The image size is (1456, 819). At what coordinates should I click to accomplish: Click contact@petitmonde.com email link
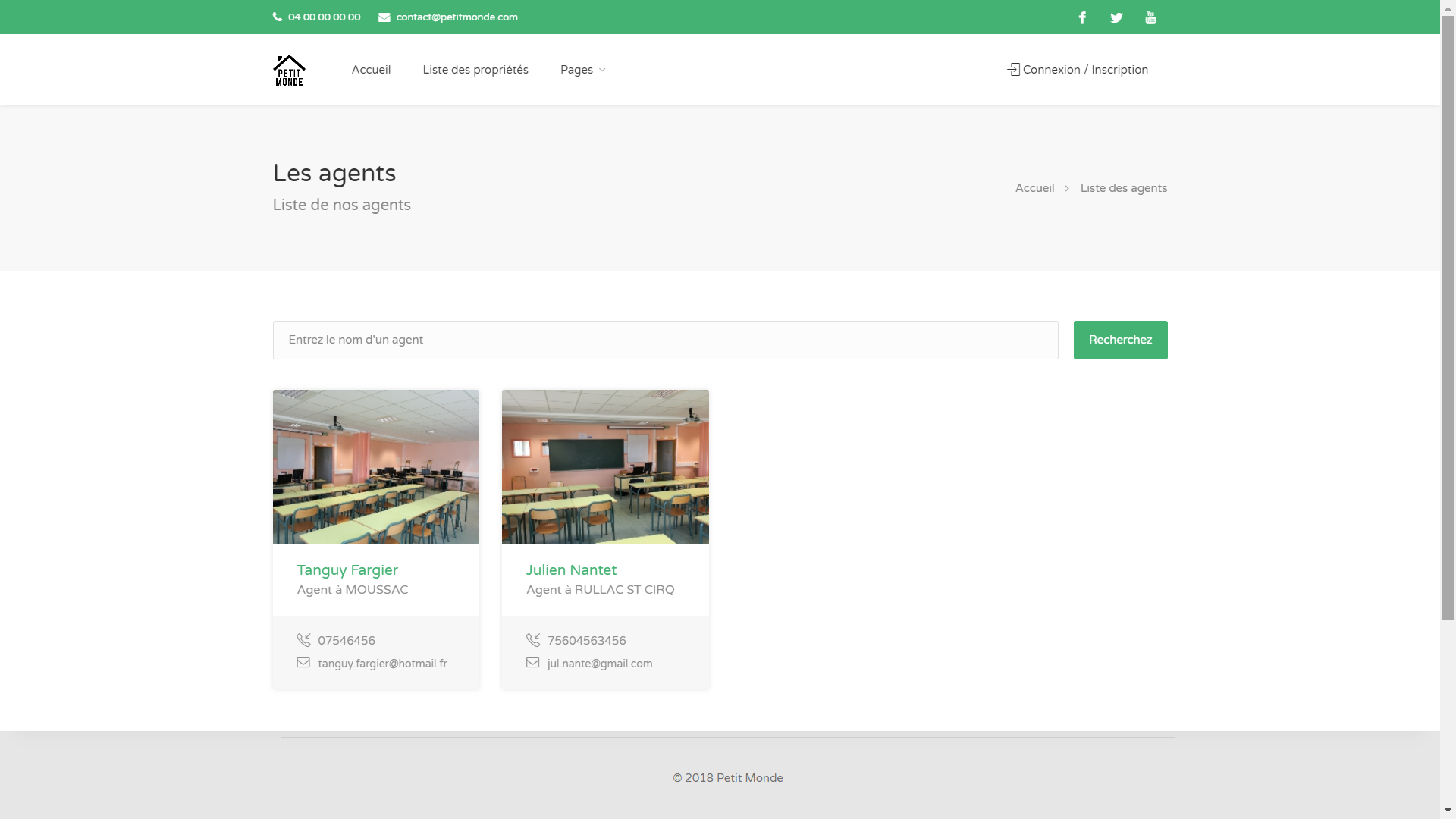(x=457, y=17)
